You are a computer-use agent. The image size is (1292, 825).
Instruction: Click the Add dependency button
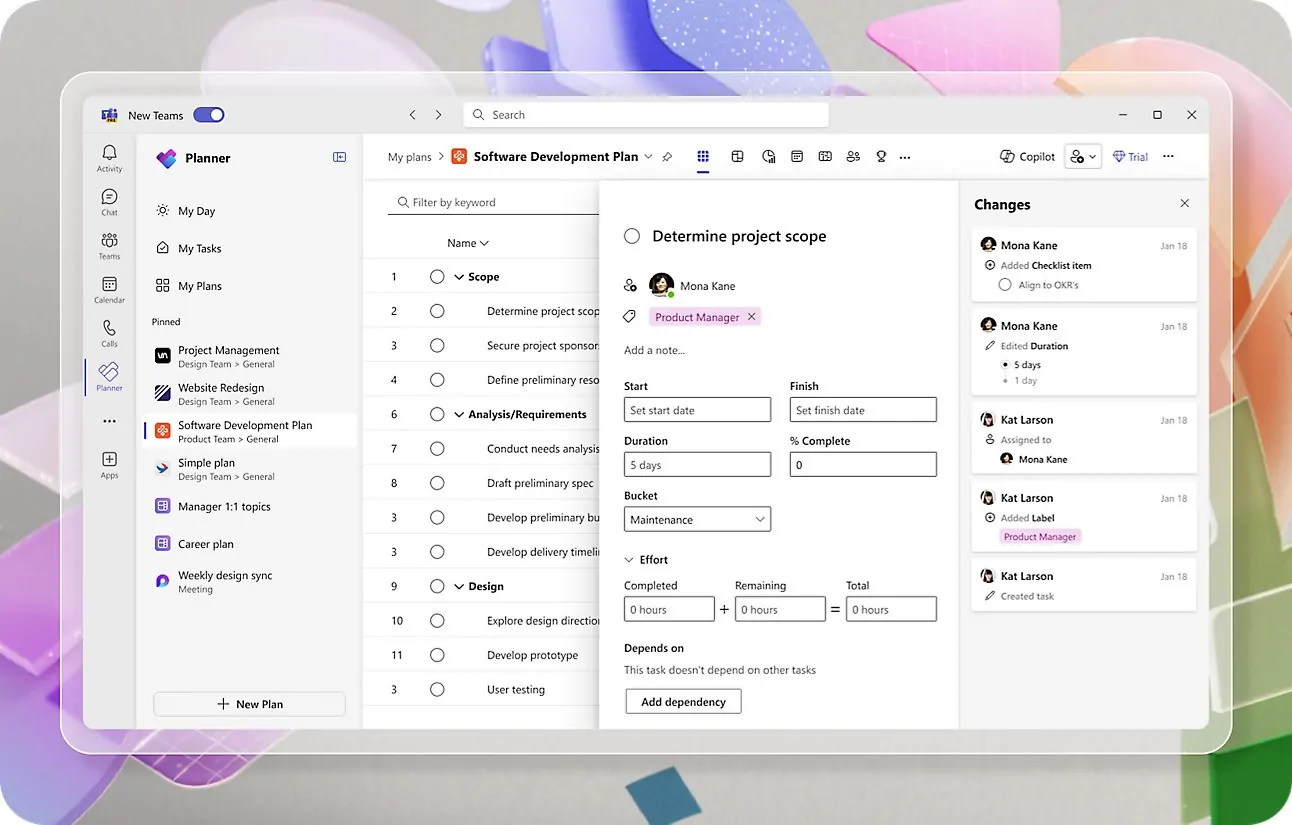(x=683, y=702)
